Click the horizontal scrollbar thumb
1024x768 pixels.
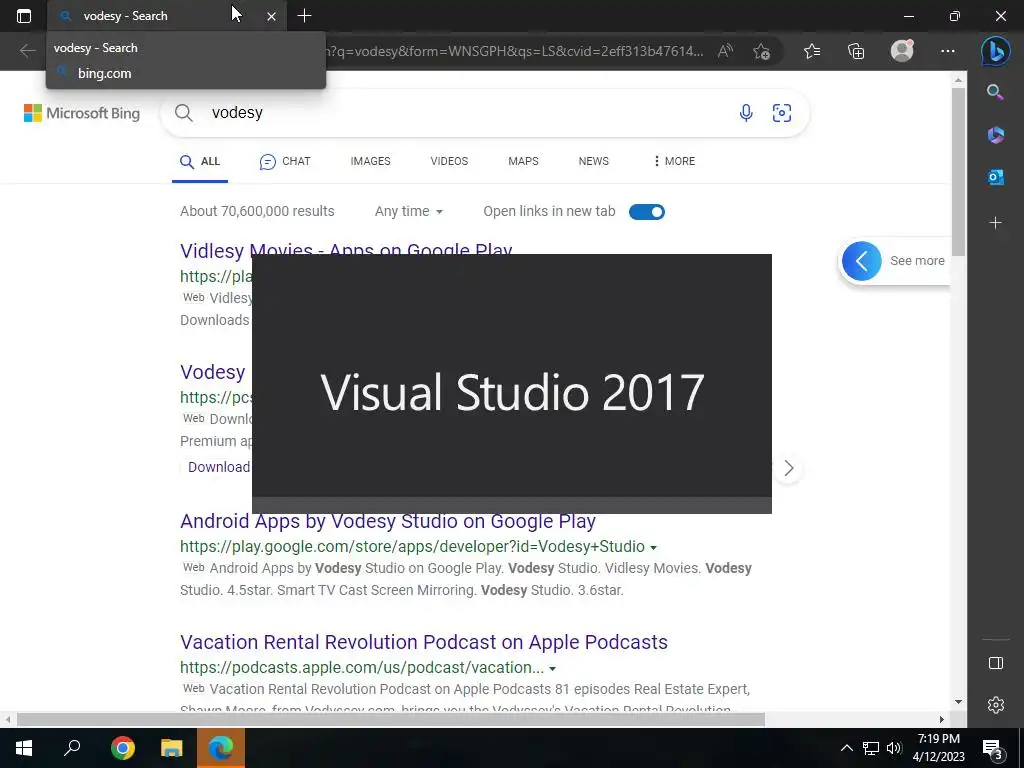click(x=391, y=719)
